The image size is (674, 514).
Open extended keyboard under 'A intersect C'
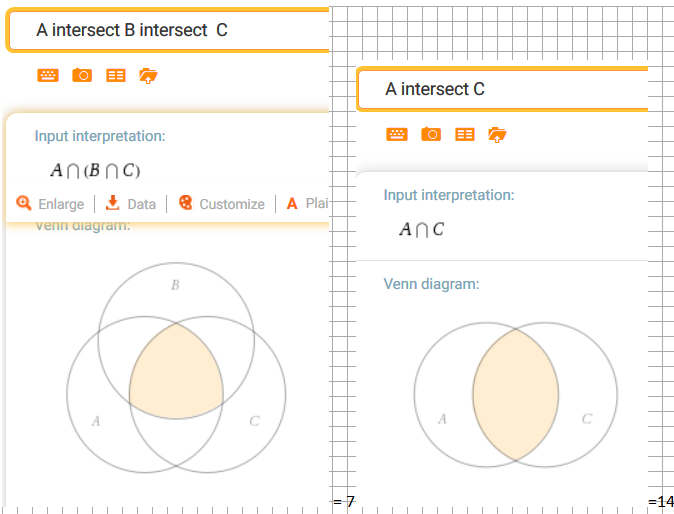click(397, 134)
